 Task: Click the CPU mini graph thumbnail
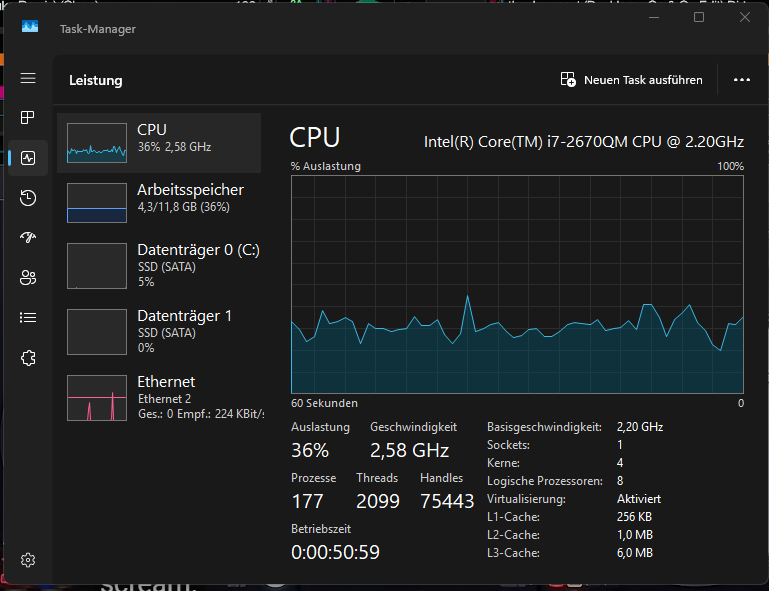(x=97, y=143)
